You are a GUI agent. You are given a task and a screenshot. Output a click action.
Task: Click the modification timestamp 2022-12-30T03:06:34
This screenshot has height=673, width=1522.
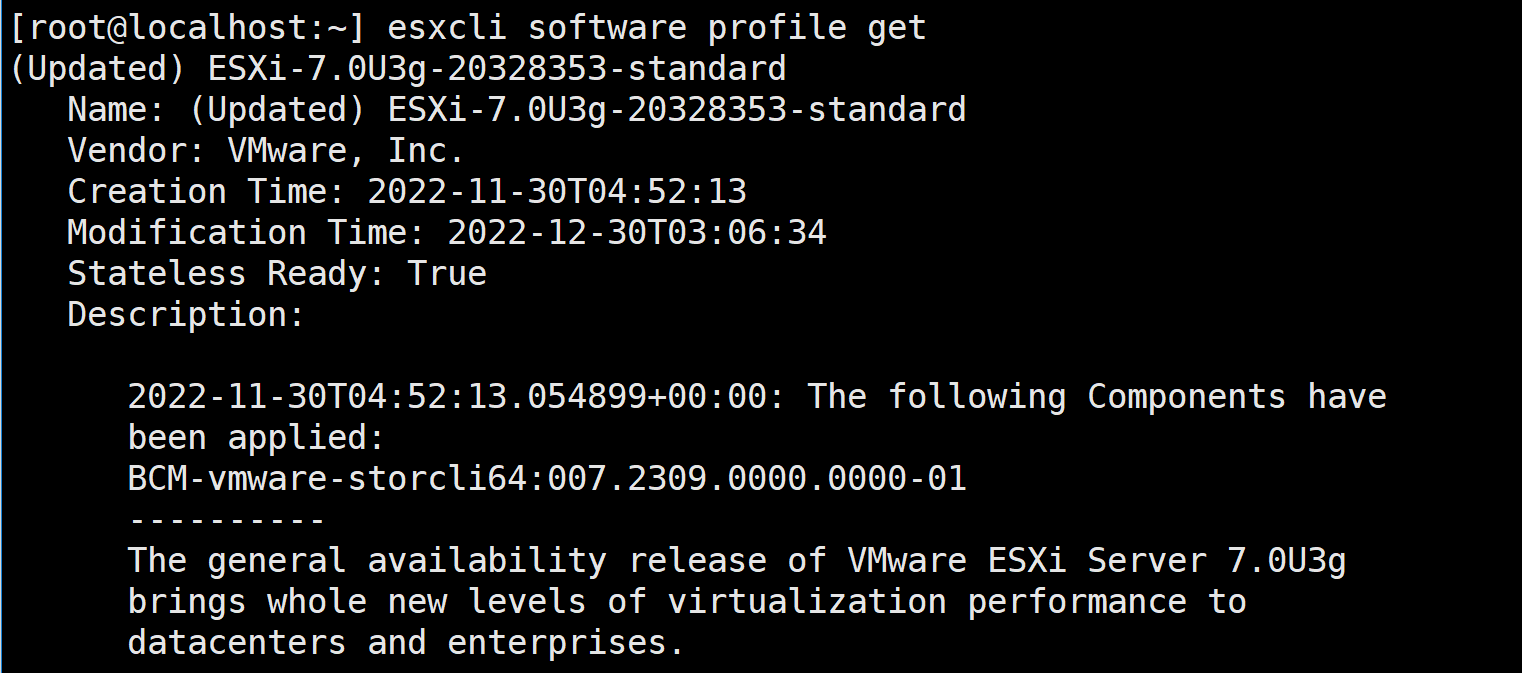click(x=637, y=232)
